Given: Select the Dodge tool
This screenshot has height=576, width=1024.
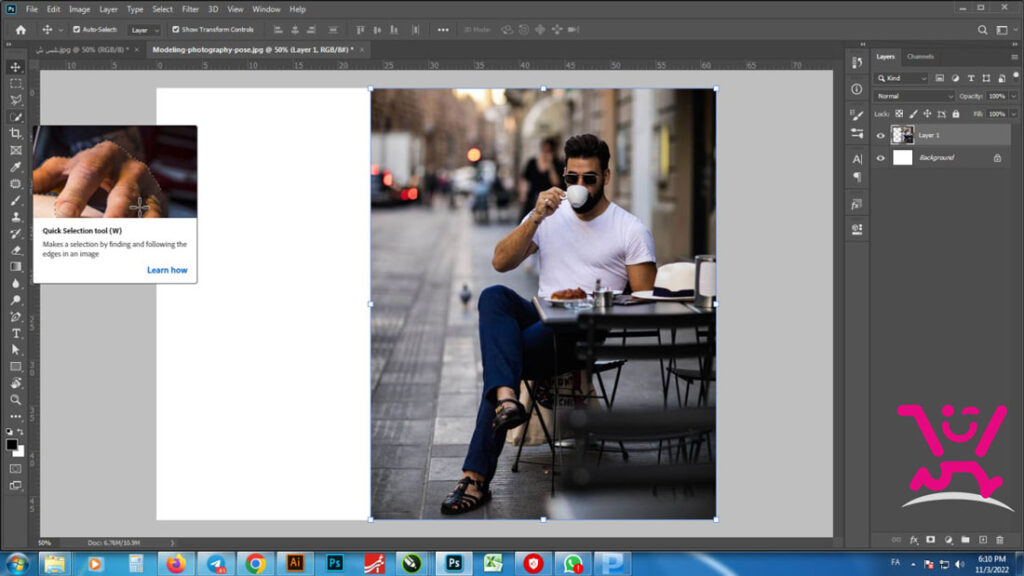Looking at the screenshot, I should pyautogui.click(x=16, y=300).
